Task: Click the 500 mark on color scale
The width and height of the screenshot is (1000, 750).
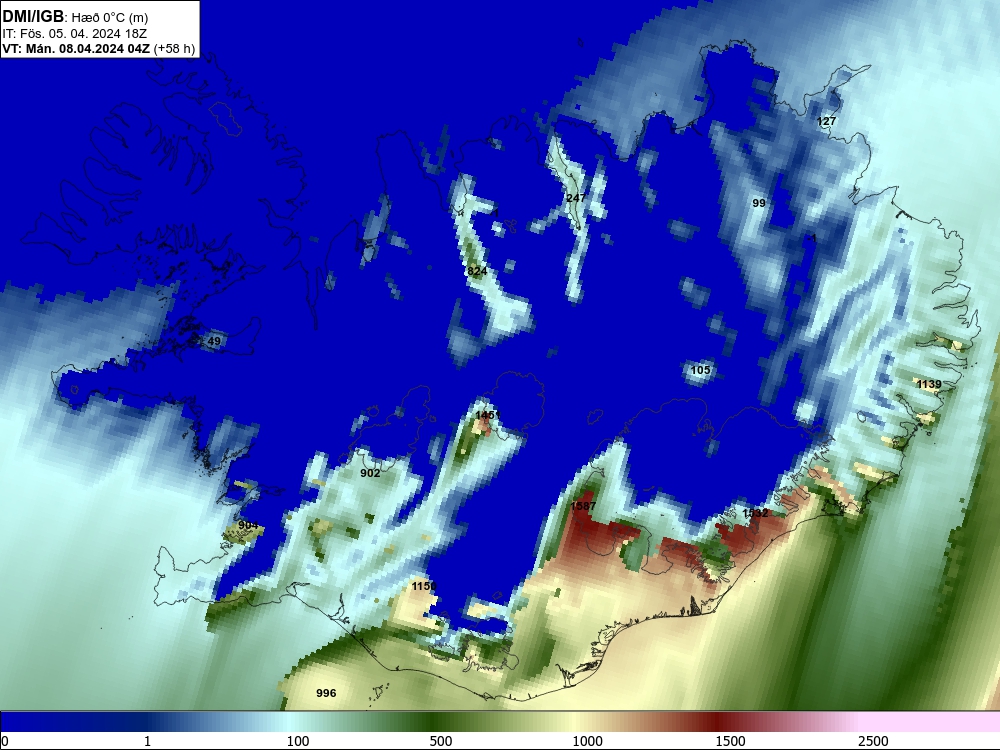Action: click(441, 741)
